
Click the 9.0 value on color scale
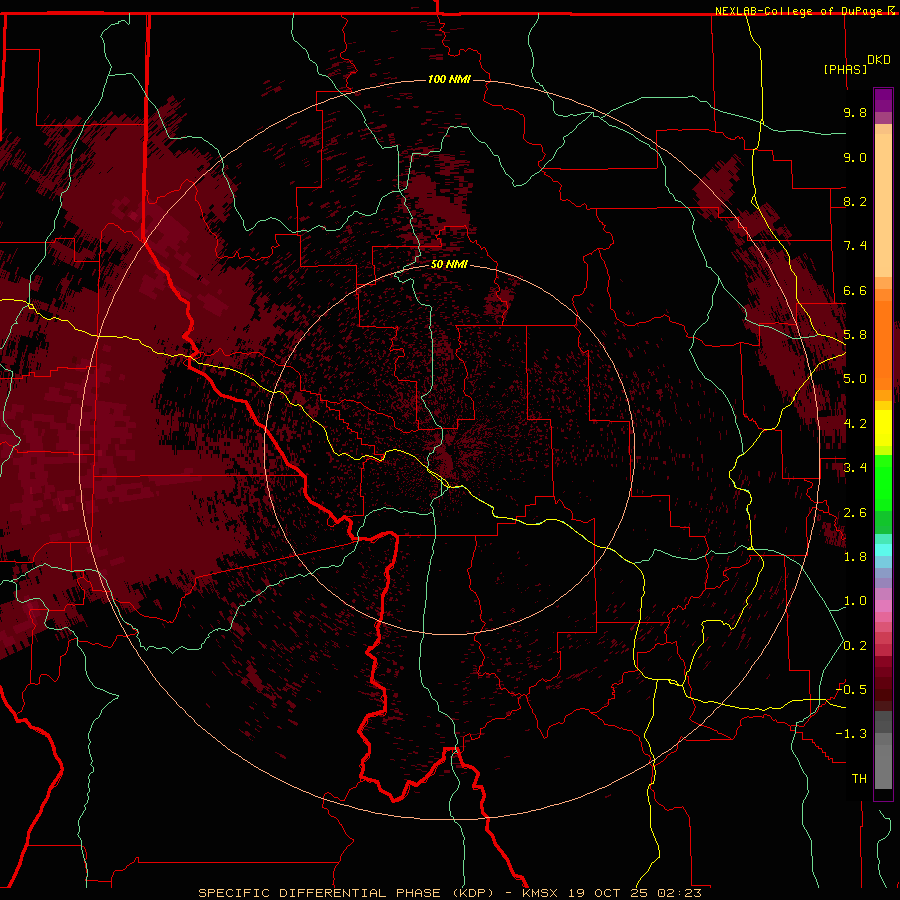click(x=855, y=157)
